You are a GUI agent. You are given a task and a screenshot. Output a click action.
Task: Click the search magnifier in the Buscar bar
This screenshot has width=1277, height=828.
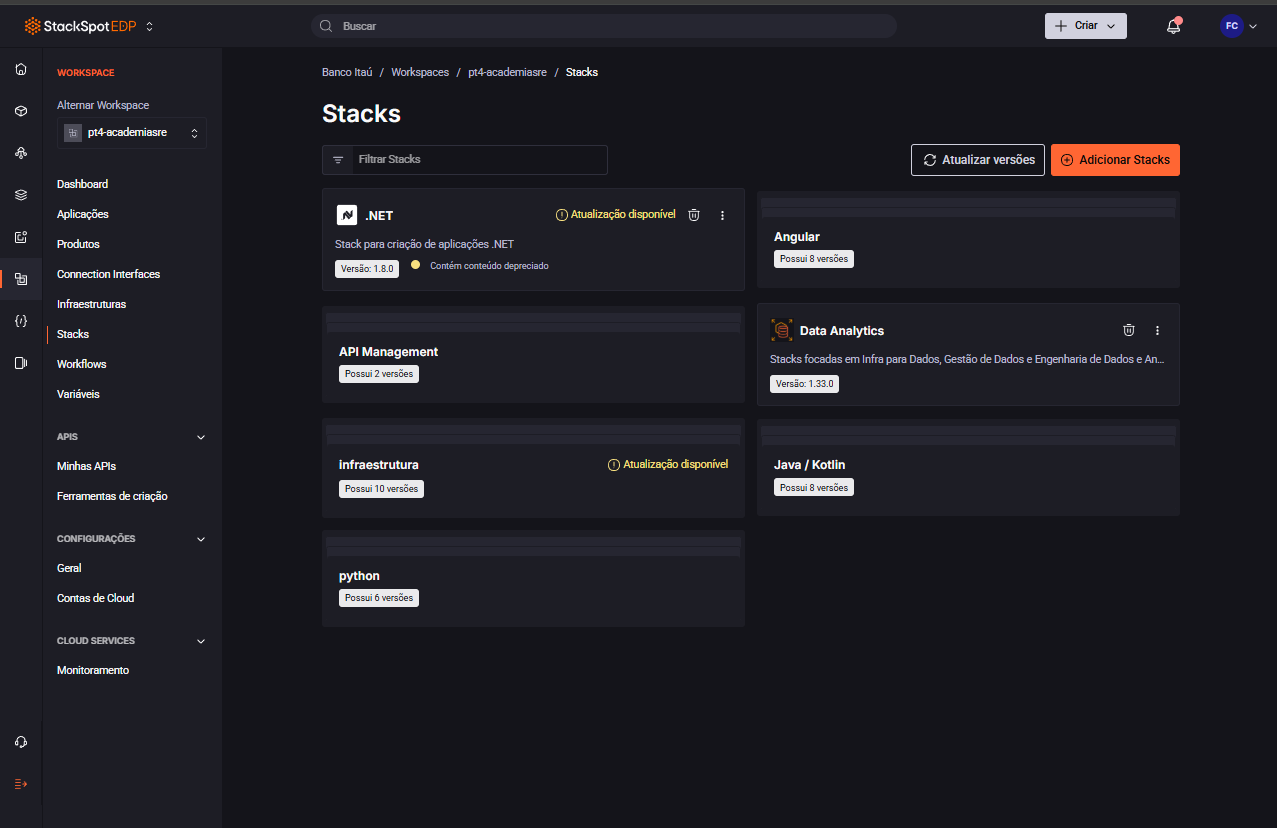pyautogui.click(x=324, y=25)
